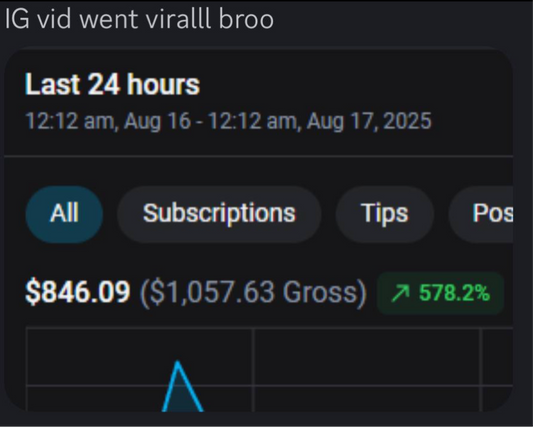Click the blue peak on the earnings chart

178,364
